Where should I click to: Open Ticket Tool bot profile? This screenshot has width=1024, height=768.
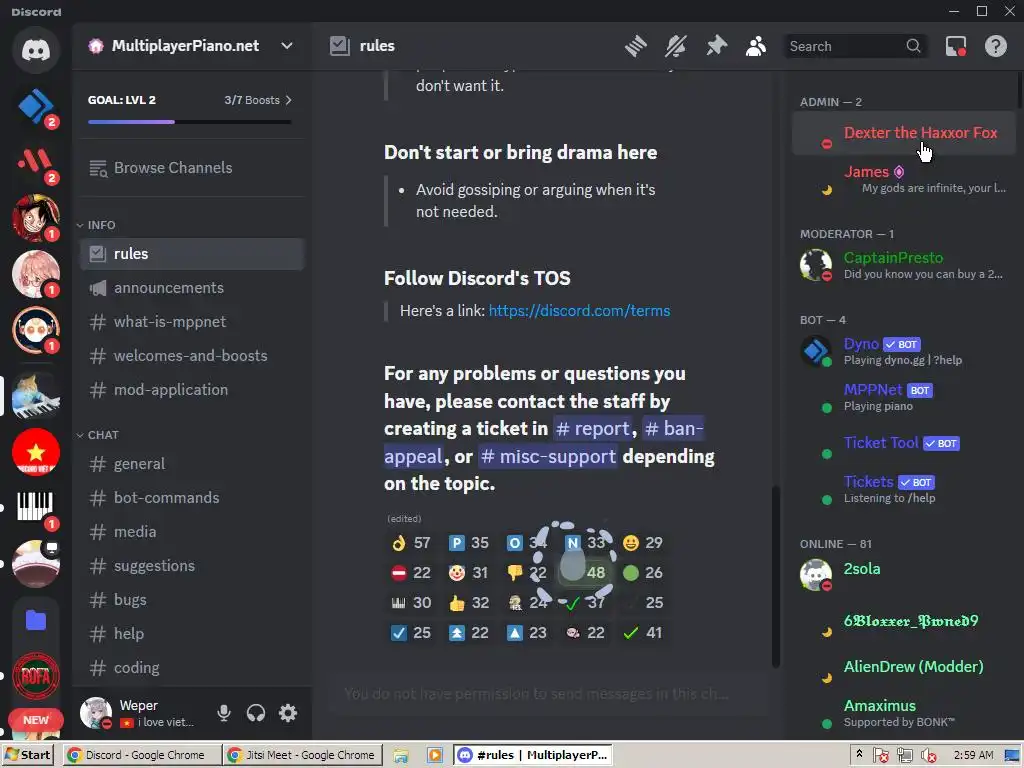point(904,443)
